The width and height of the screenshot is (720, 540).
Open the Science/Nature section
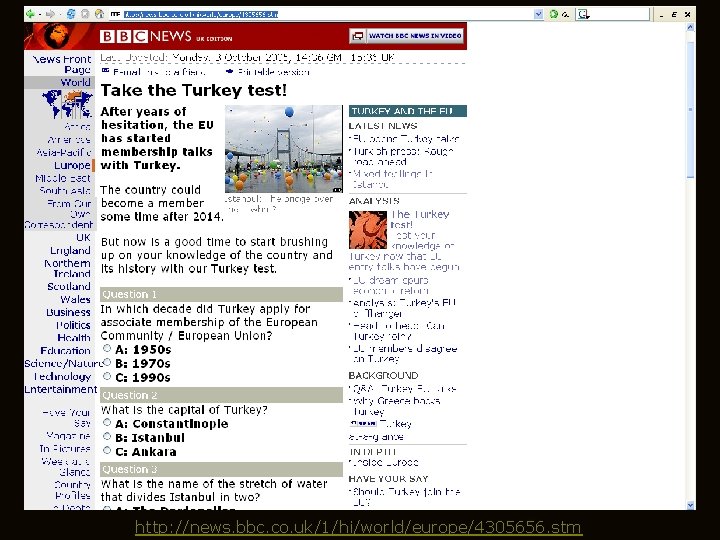point(64,363)
